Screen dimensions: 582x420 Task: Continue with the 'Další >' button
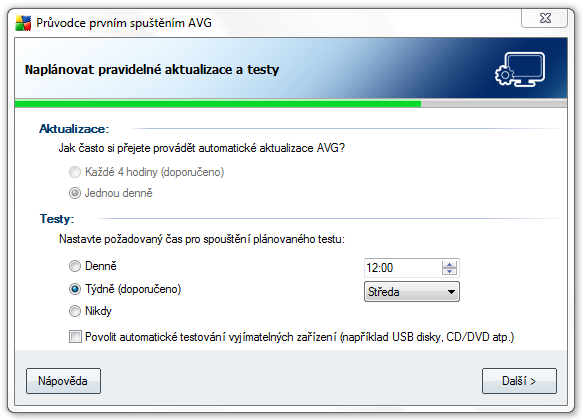pos(519,381)
